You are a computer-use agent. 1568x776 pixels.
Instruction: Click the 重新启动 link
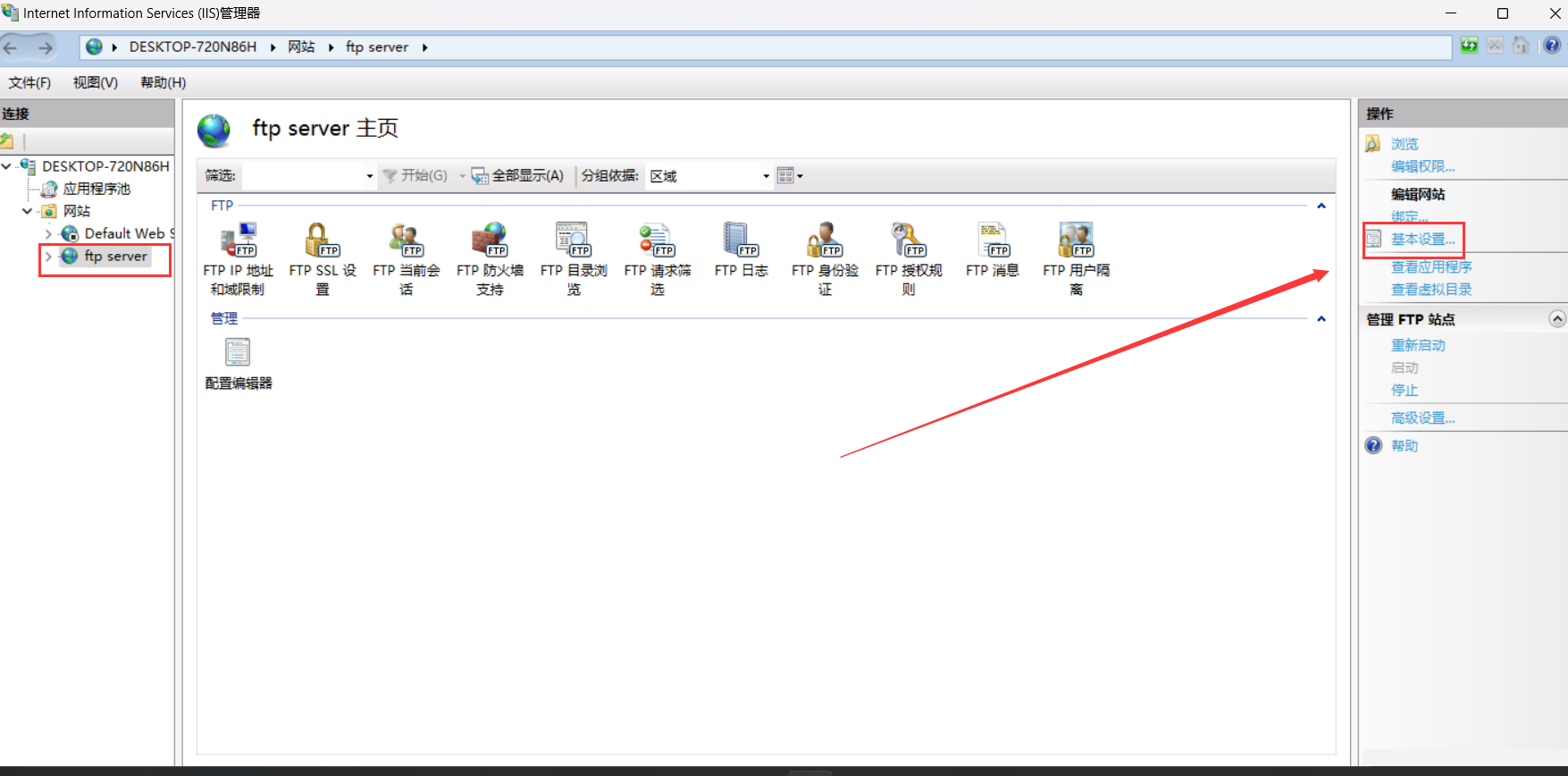tap(1418, 345)
